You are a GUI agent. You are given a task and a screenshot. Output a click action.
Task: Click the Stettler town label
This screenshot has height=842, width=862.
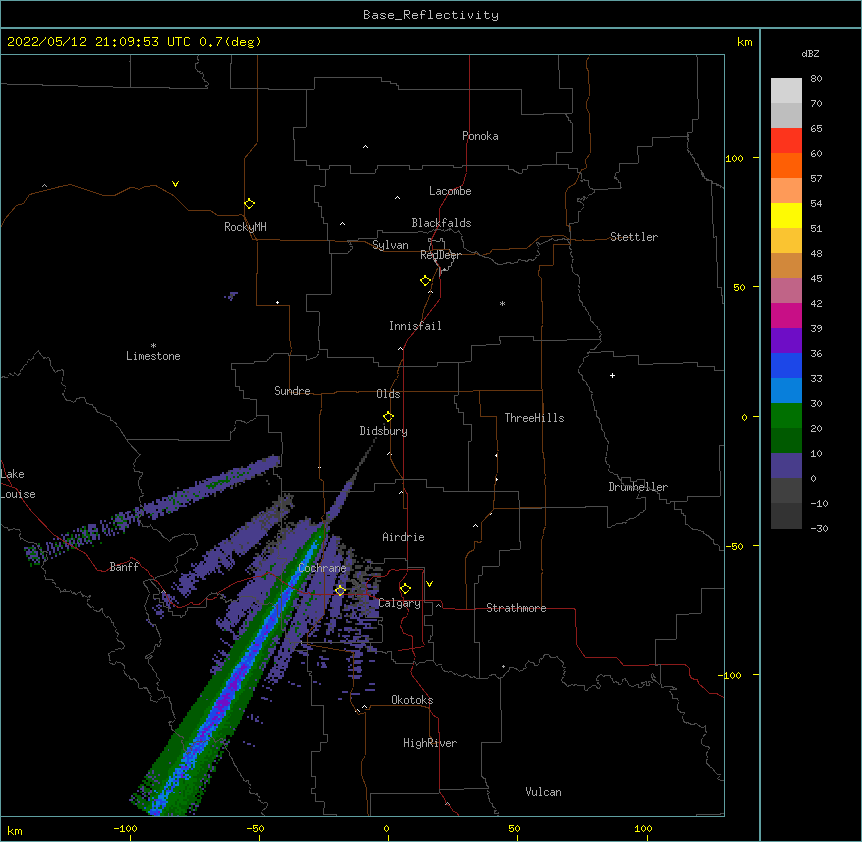634,237
